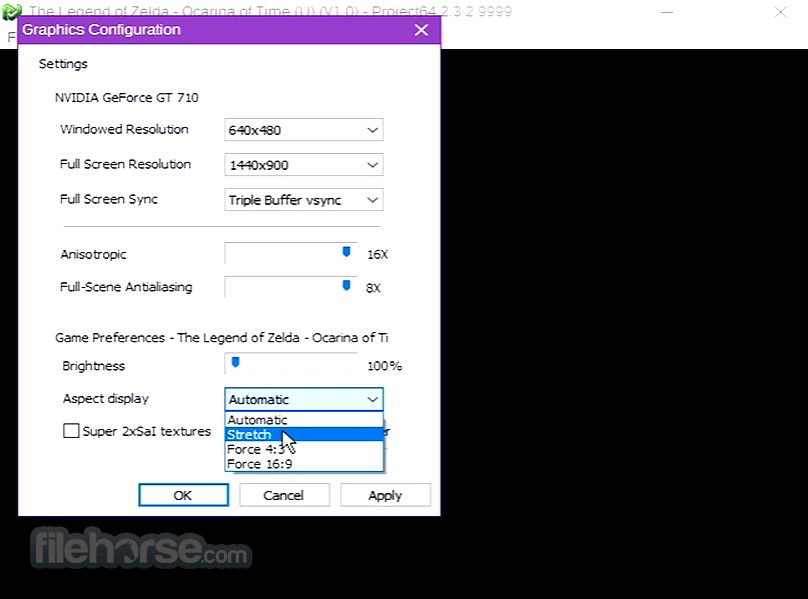Screen dimensions: 808x599
Task: Click the Apply button
Action: (385, 495)
